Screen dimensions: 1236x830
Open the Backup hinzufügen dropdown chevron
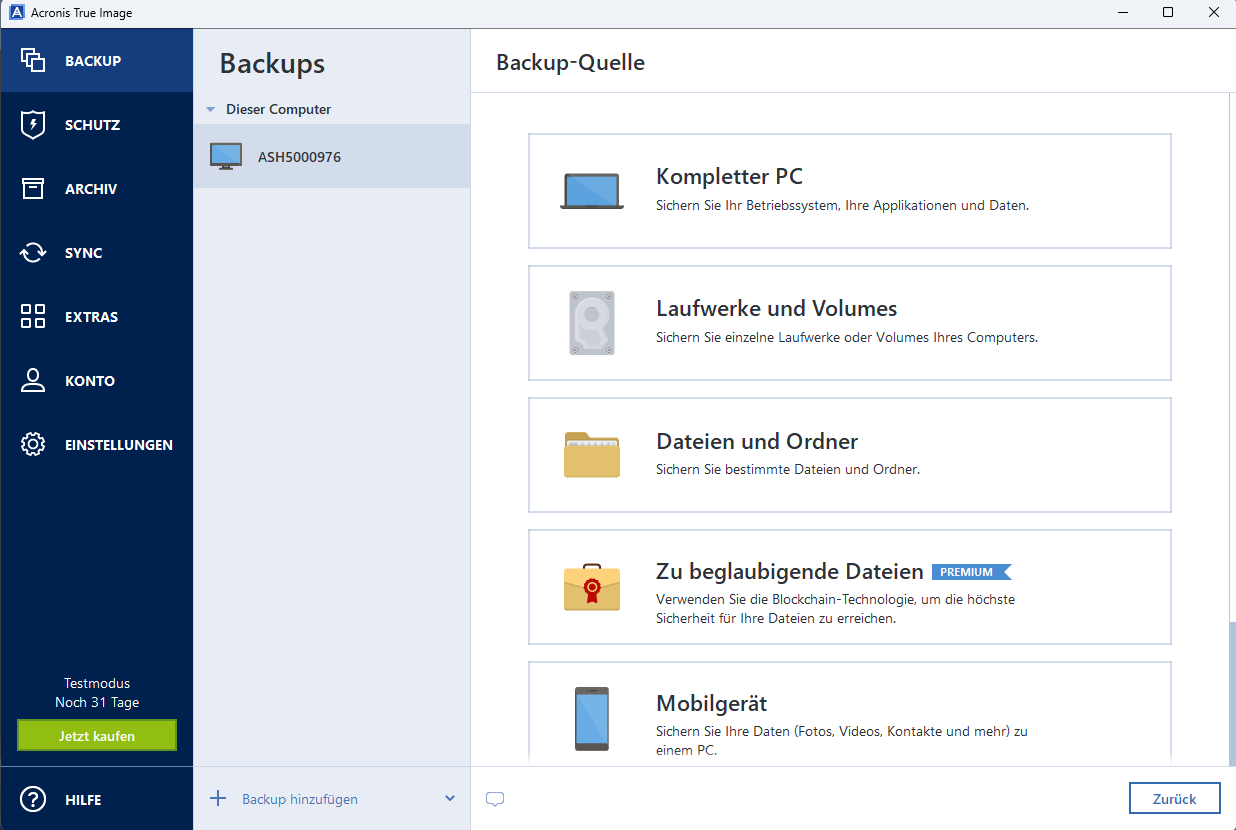pyautogui.click(x=450, y=798)
